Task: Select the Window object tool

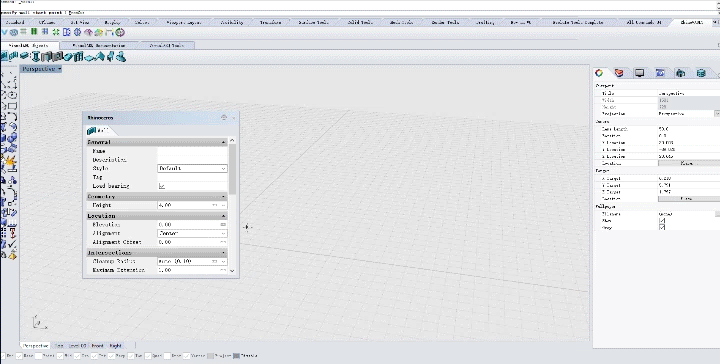Action: pyautogui.click(x=57, y=56)
